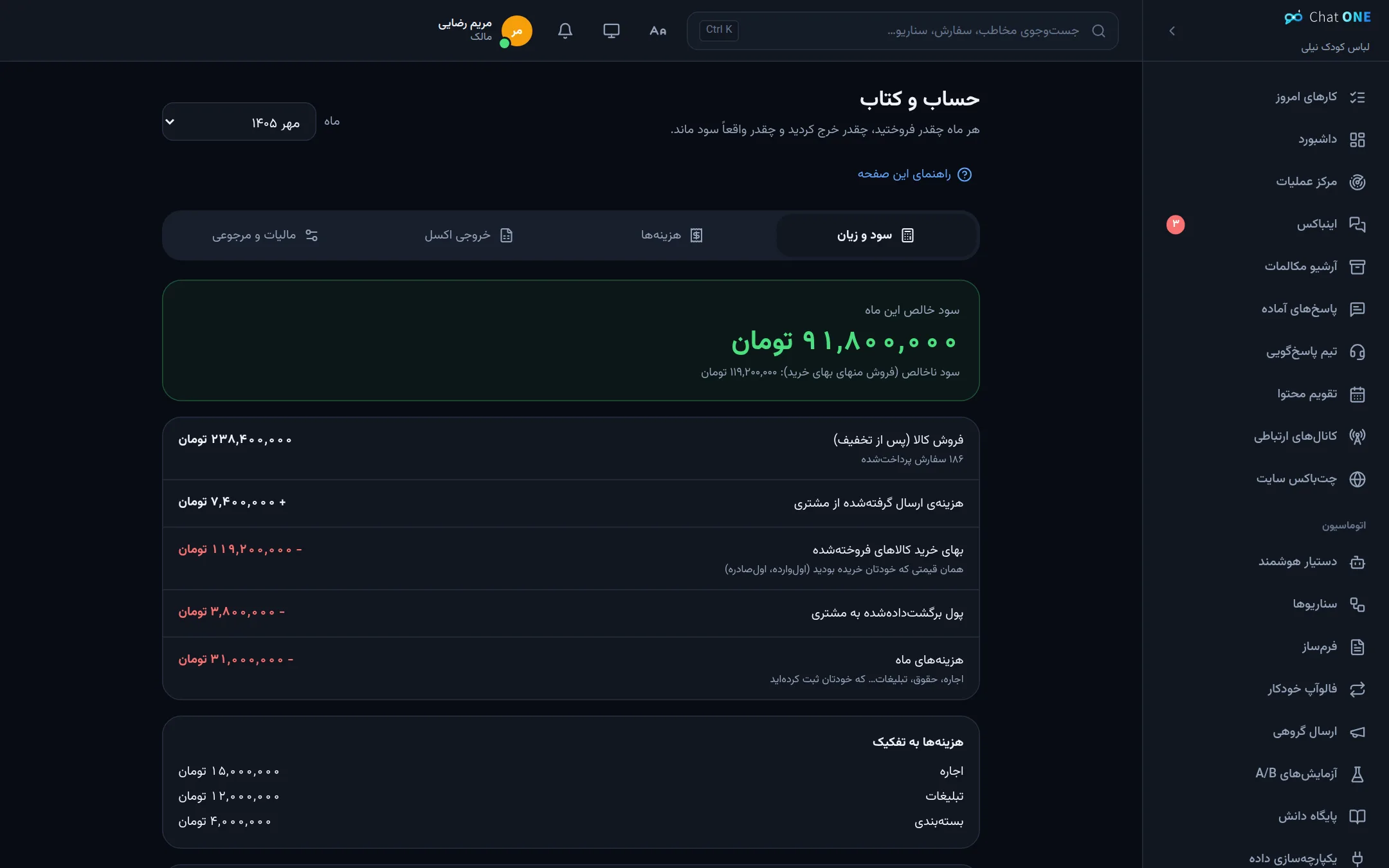Image resolution: width=1389 pixels, height=868 pixels.
Task: Click the monitor display icon in header
Action: tap(611, 31)
